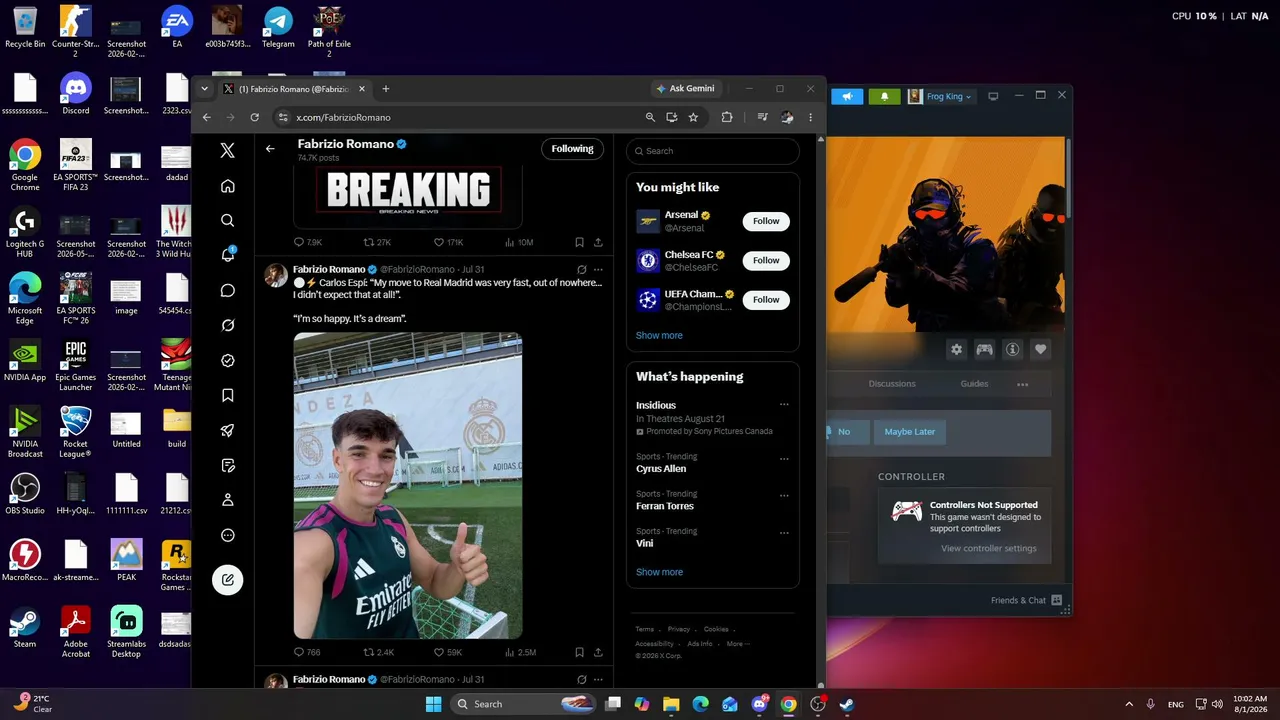Open Chrome extensions puzzle icon
This screenshot has width=1280, height=720.
click(727, 117)
